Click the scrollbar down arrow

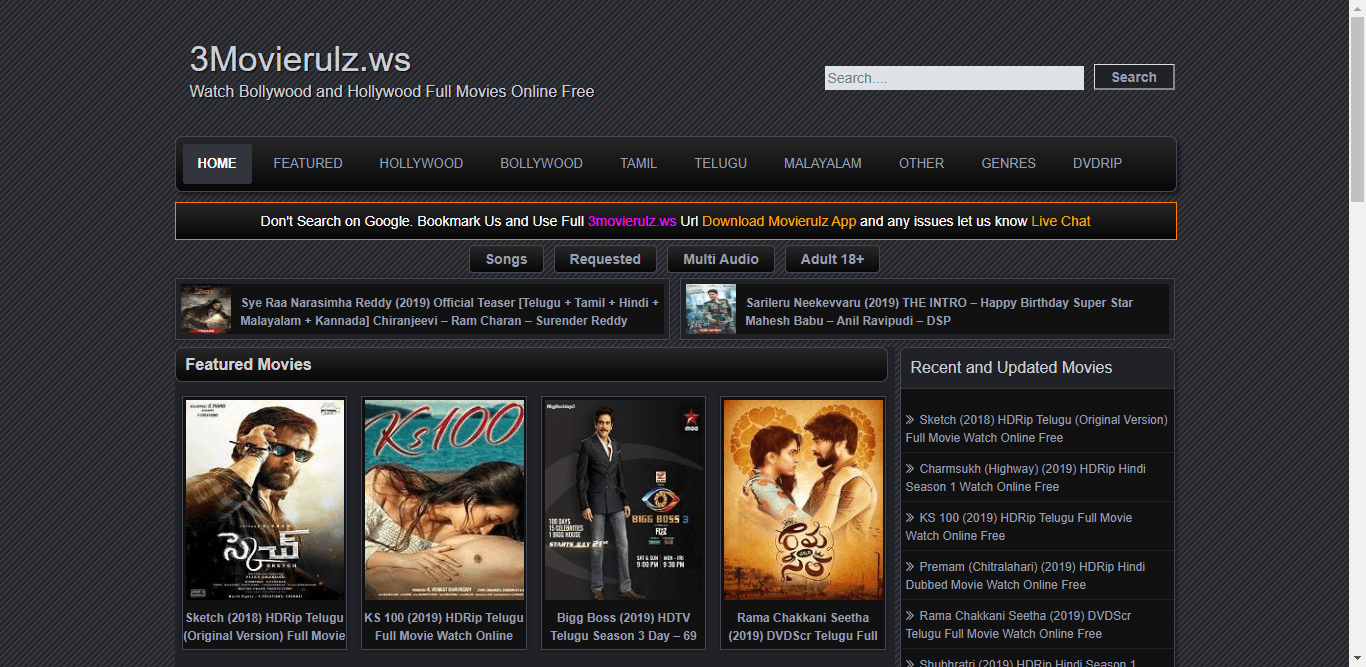point(1357,659)
